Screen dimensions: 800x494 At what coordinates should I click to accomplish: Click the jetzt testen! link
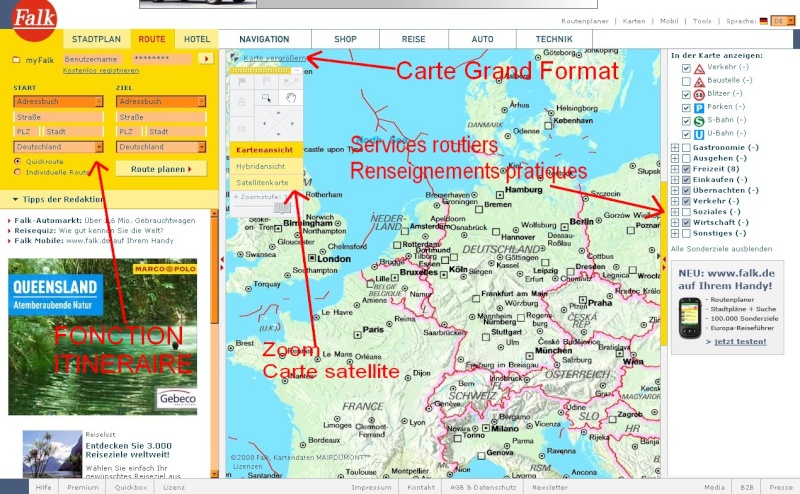[x=740, y=341]
